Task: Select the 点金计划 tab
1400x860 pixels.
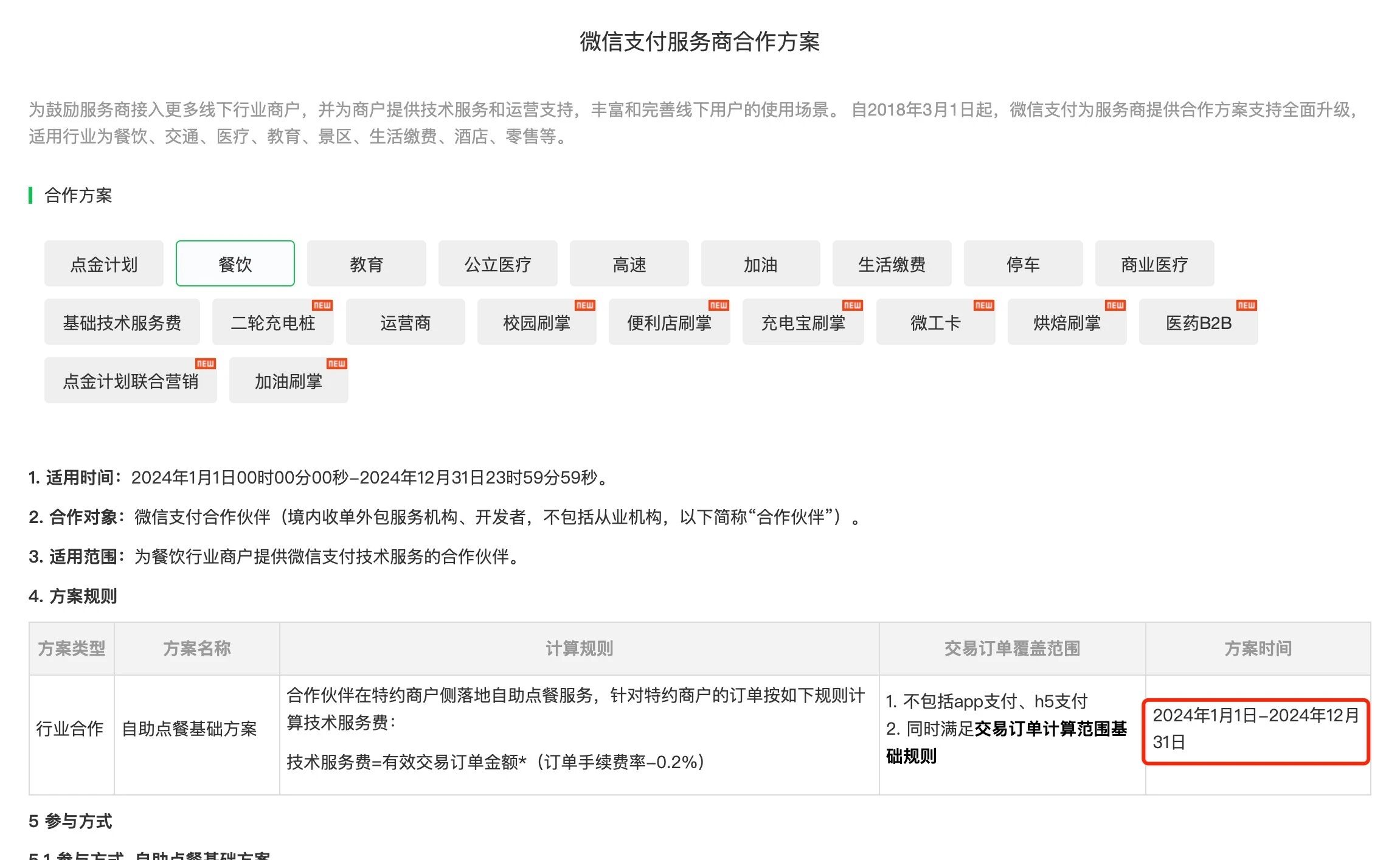Action: pyautogui.click(x=103, y=264)
